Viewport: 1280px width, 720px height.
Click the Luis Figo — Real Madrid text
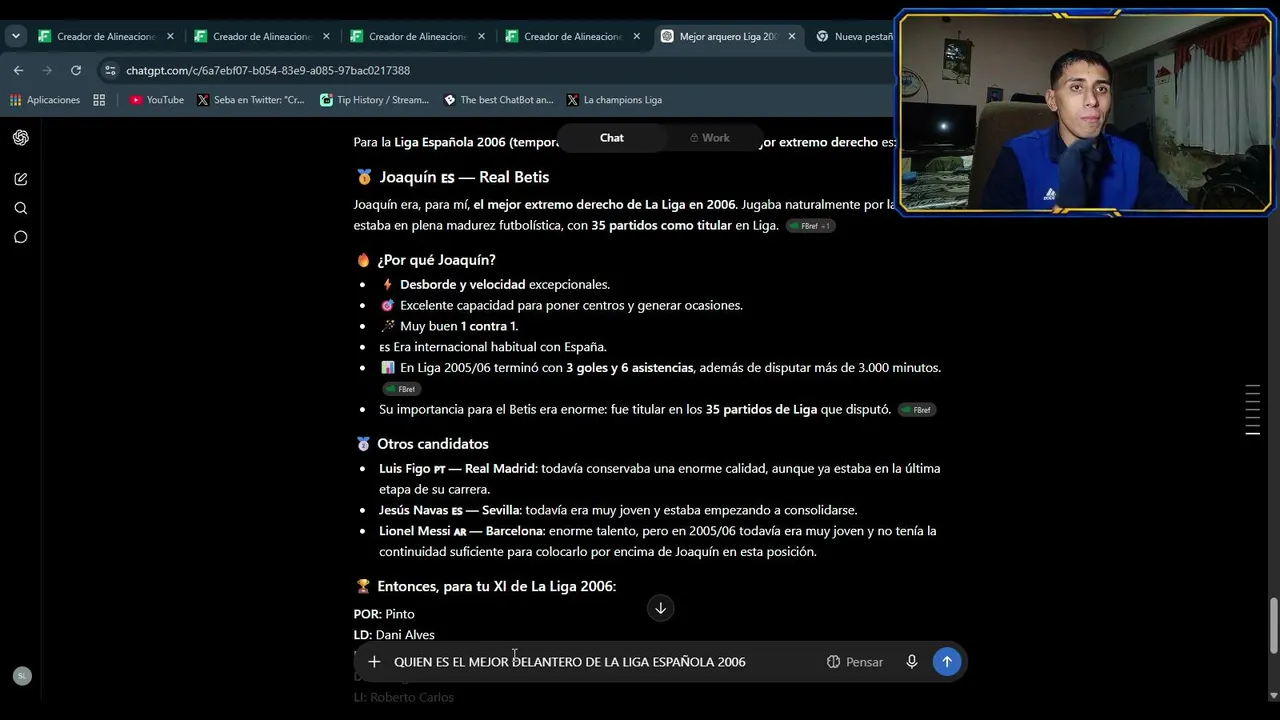(457, 469)
